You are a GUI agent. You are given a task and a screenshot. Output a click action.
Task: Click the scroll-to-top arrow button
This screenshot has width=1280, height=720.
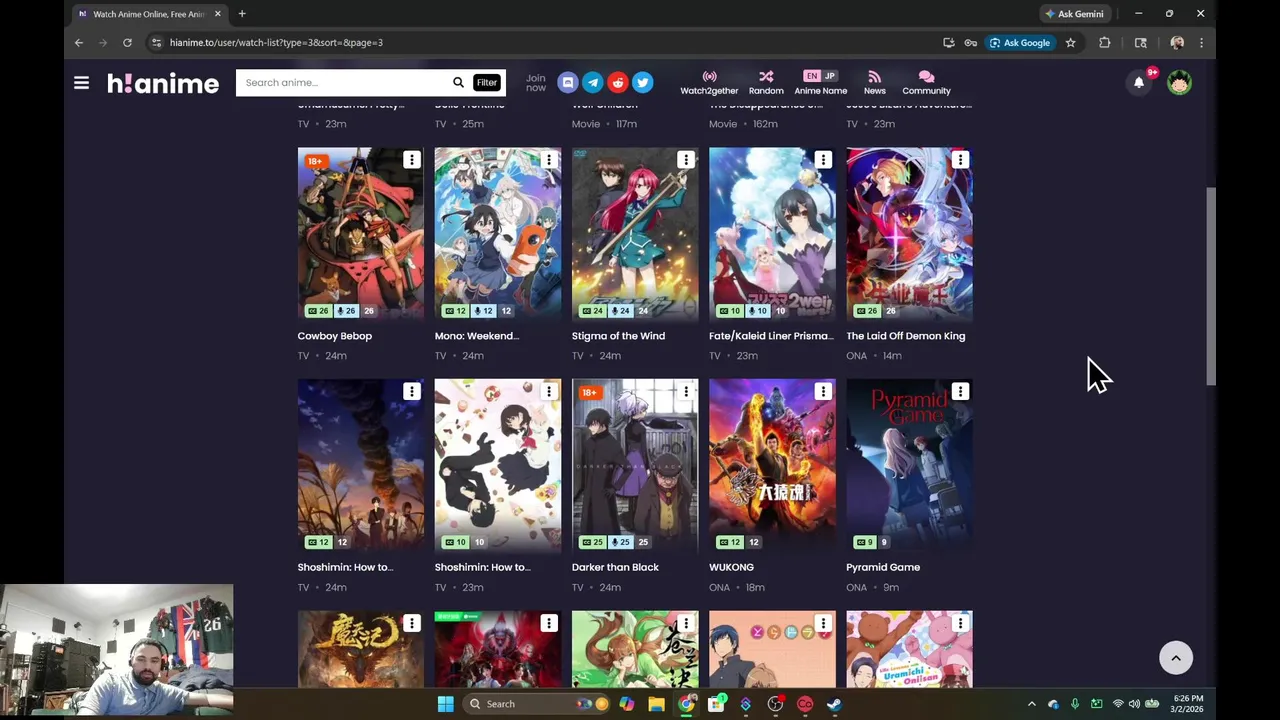[1176, 658]
